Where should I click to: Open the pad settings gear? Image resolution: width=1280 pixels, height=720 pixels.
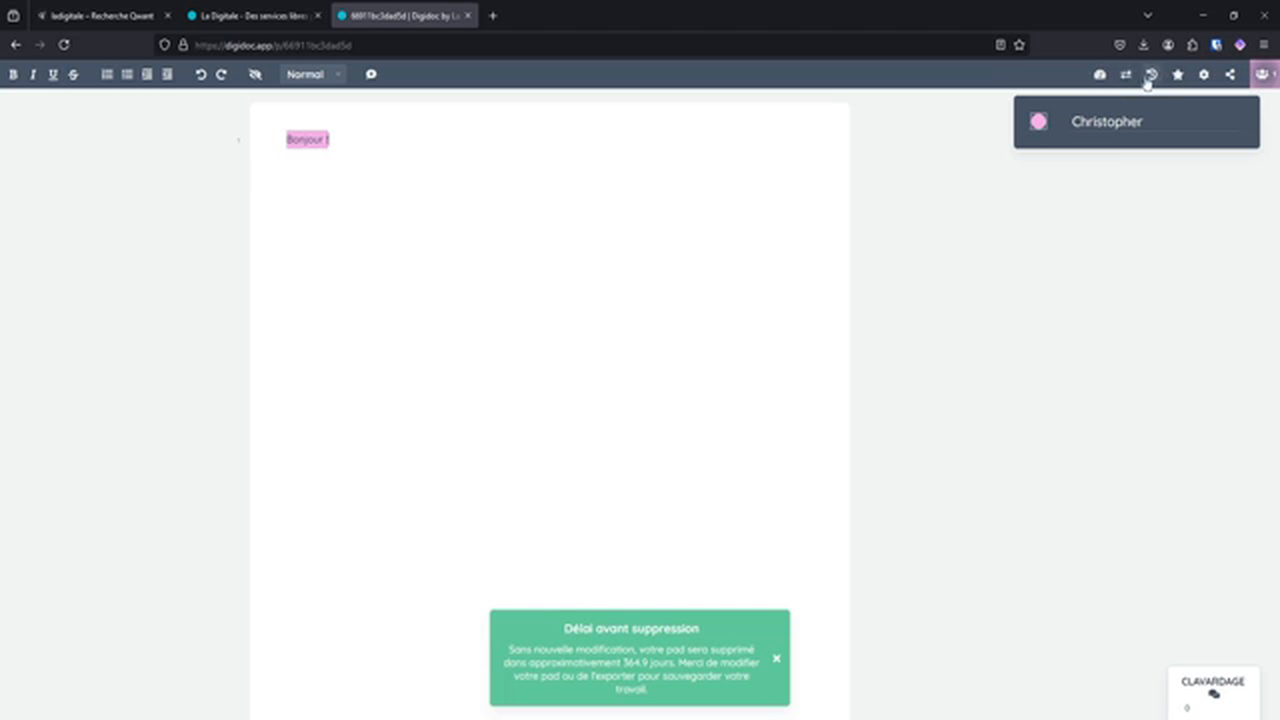pos(1204,74)
